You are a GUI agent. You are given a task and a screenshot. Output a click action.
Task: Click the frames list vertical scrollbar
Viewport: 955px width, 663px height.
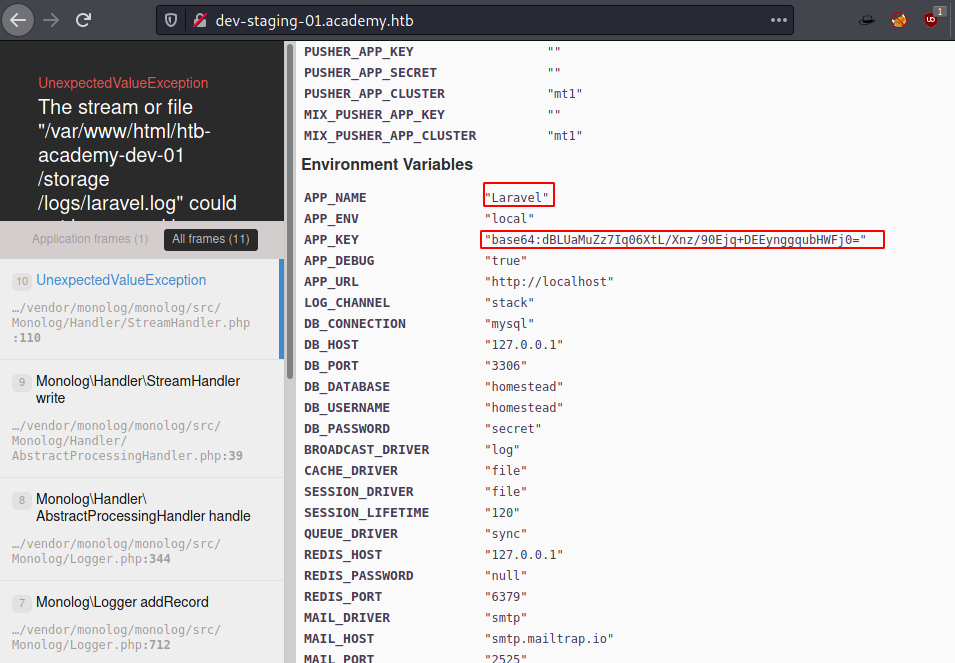point(288,210)
